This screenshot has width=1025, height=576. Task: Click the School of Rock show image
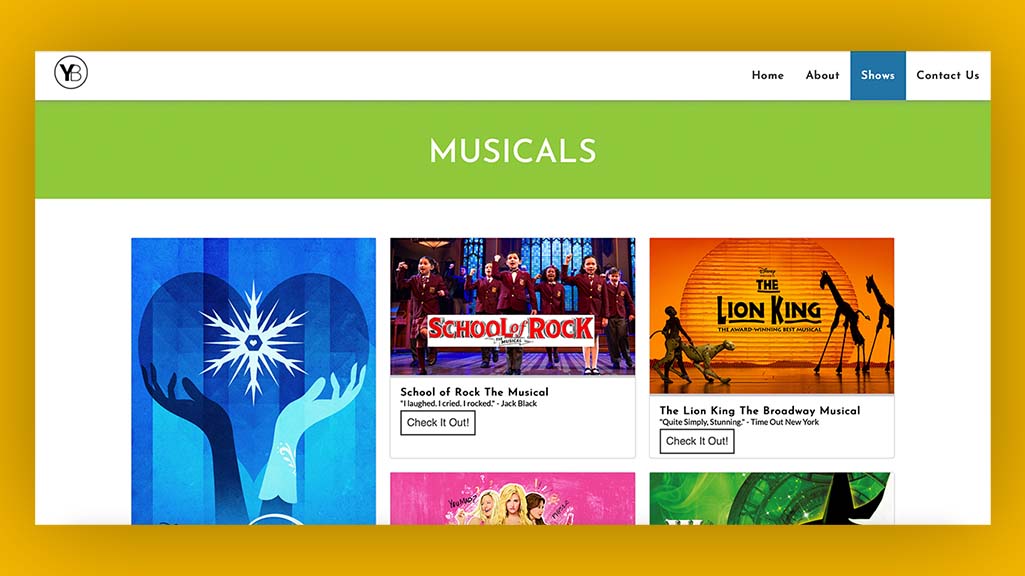(x=512, y=307)
